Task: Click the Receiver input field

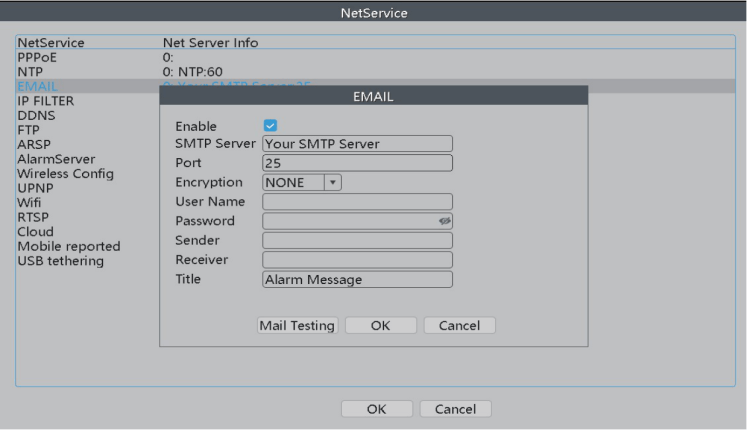Action: click(357, 260)
